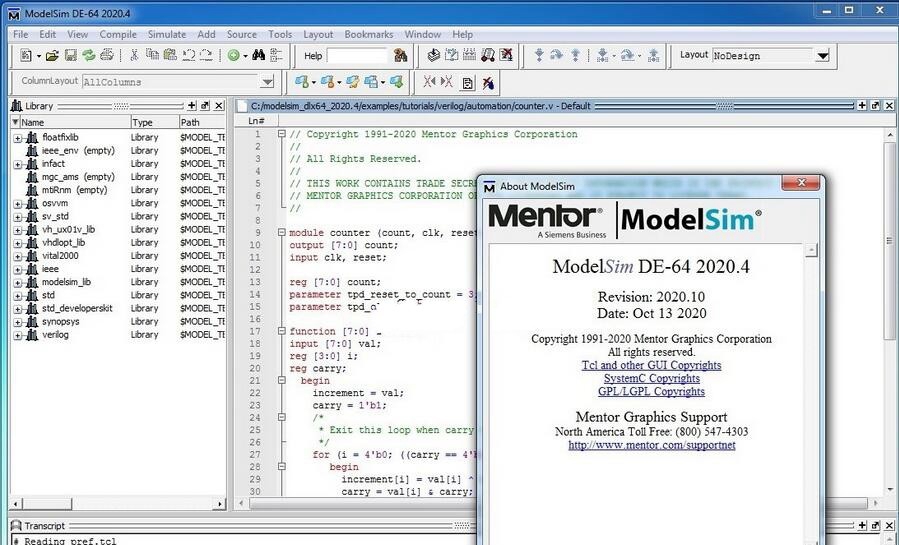Open the SystemC Copyrights link

pos(651,378)
